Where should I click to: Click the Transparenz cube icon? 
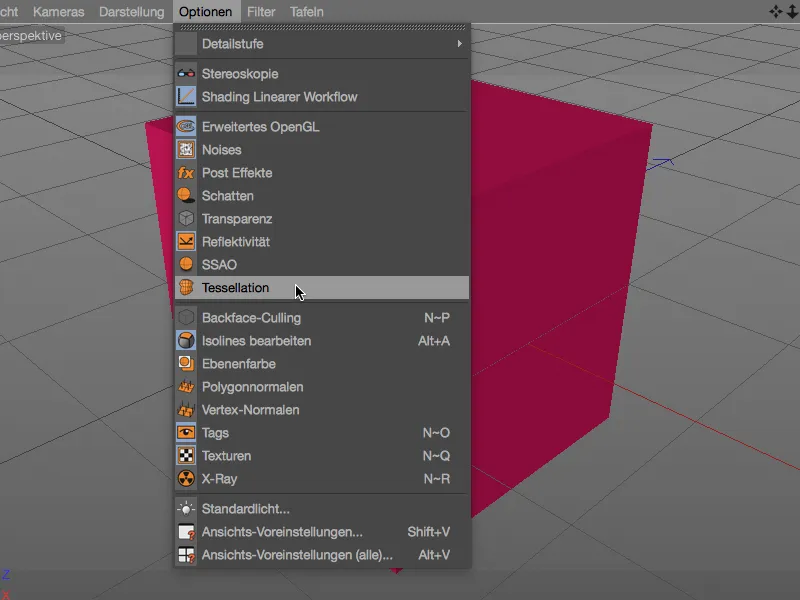point(186,218)
